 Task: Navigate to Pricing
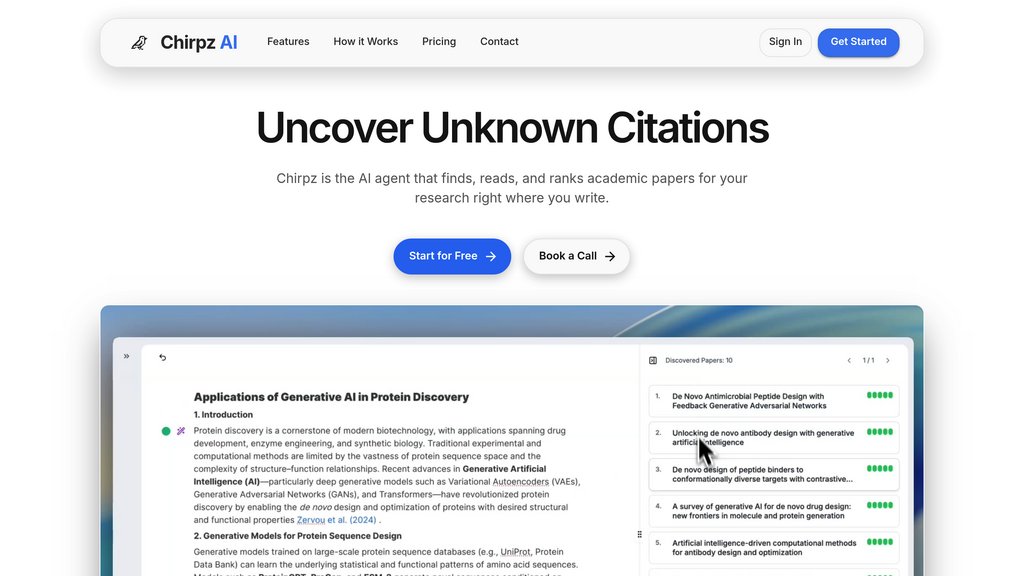click(x=439, y=42)
